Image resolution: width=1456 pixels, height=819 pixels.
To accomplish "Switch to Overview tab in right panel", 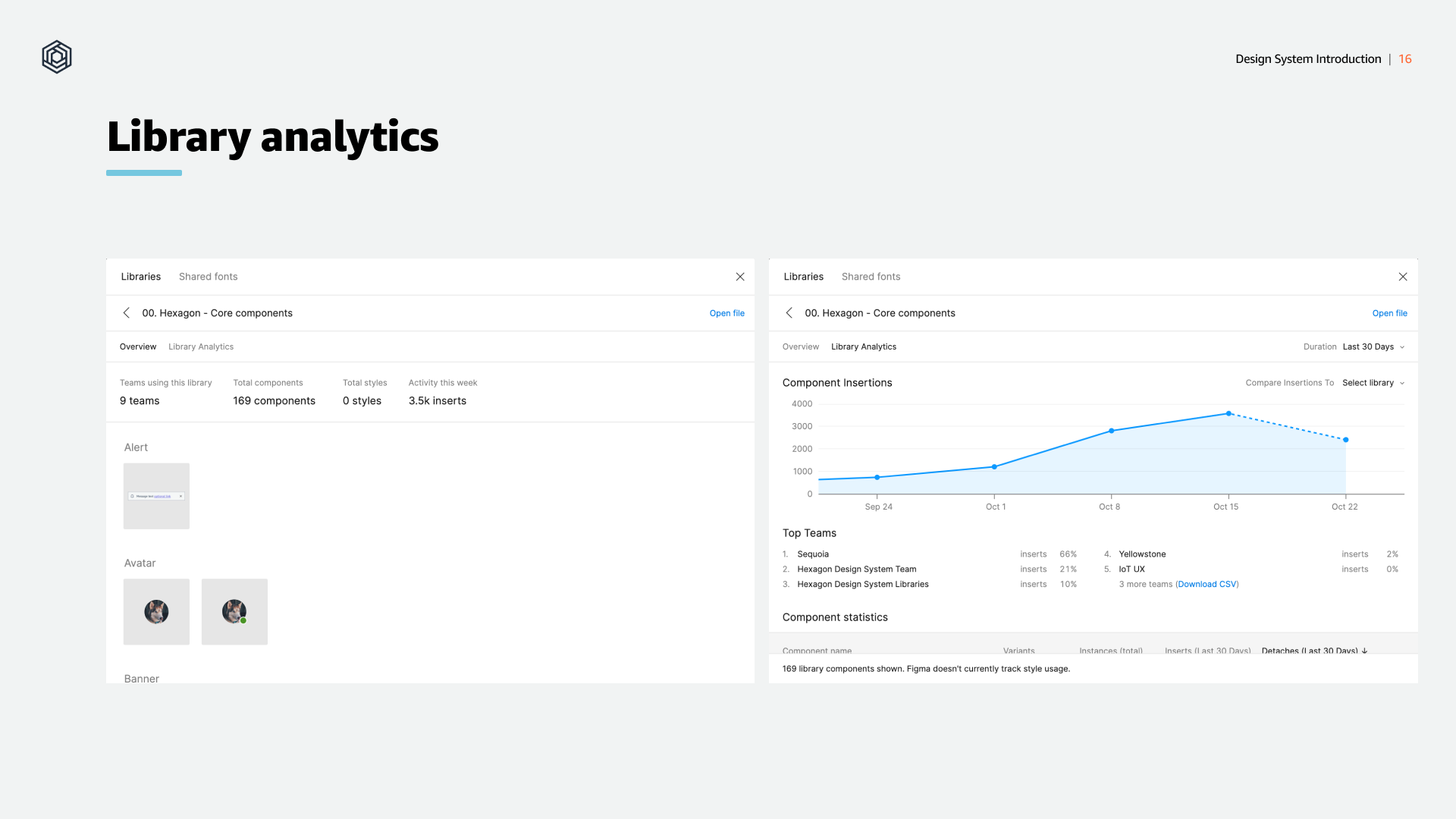I will coord(801,347).
